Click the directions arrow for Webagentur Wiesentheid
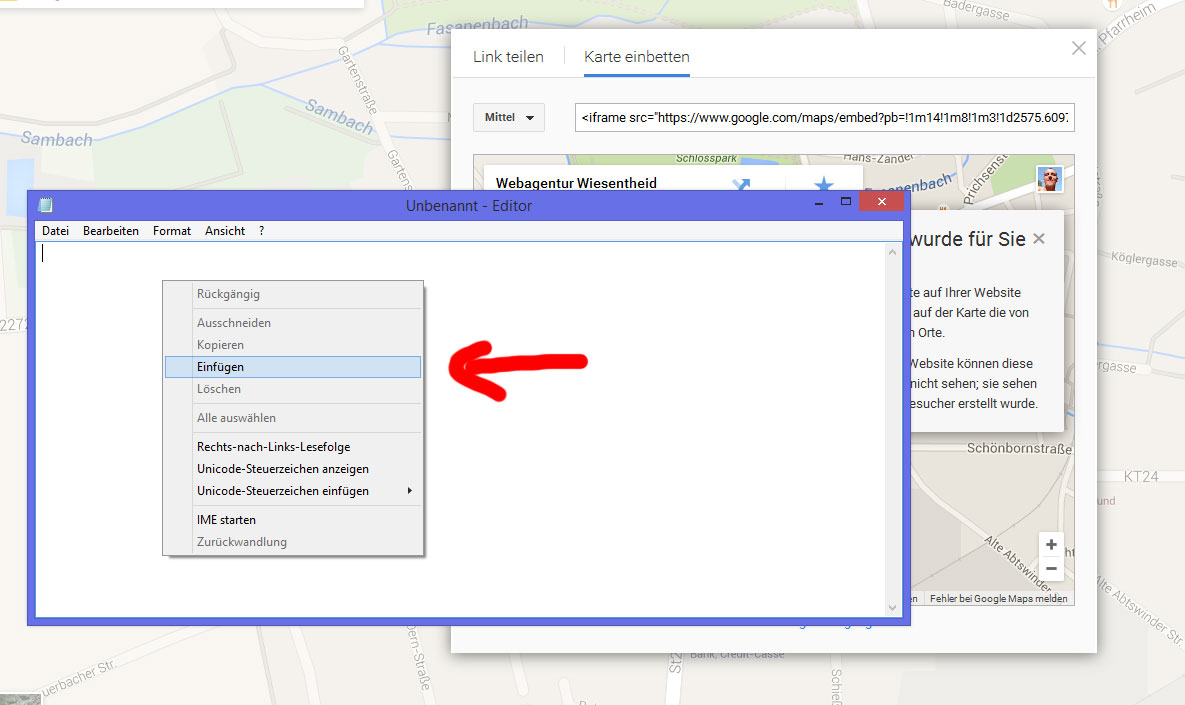Viewport: 1185px width, 705px height. tap(740, 183)
